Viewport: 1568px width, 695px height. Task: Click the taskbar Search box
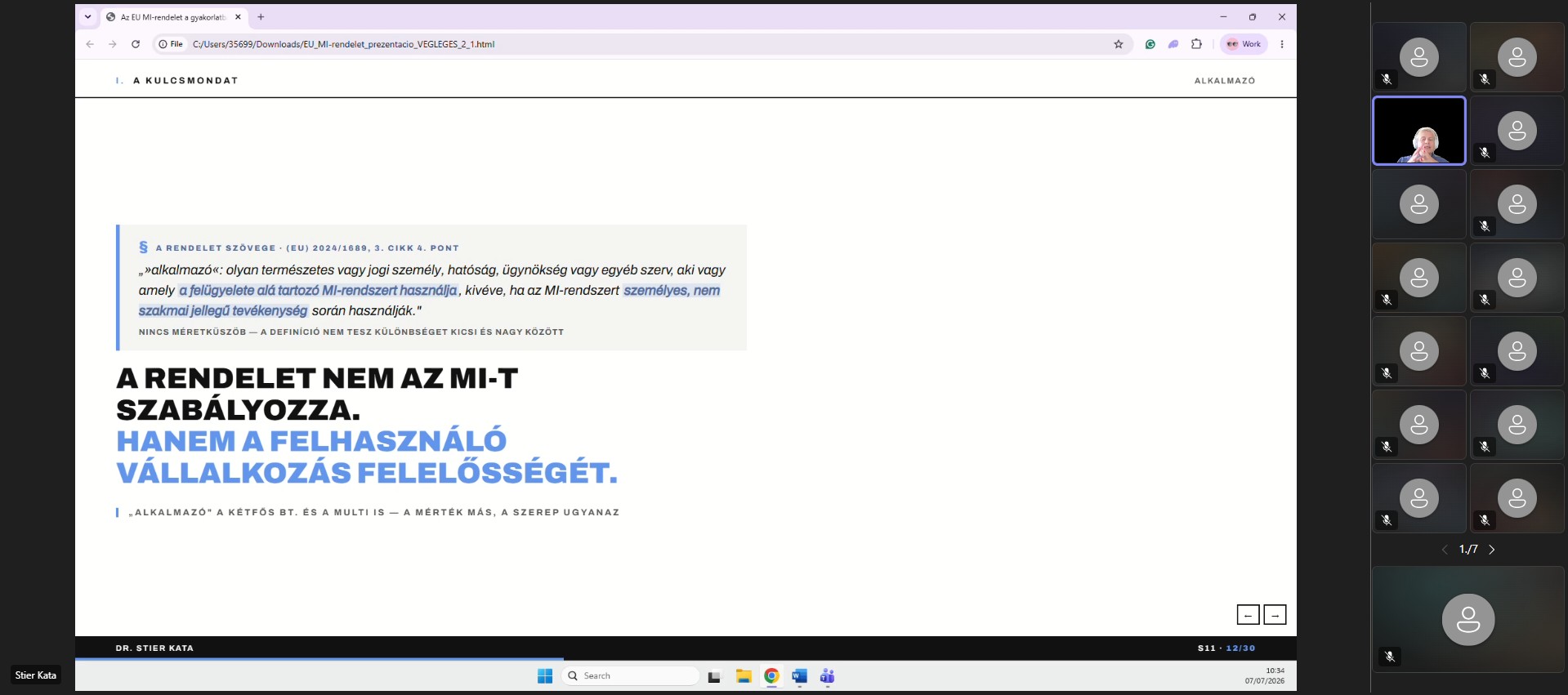click(x=630, y=676)
